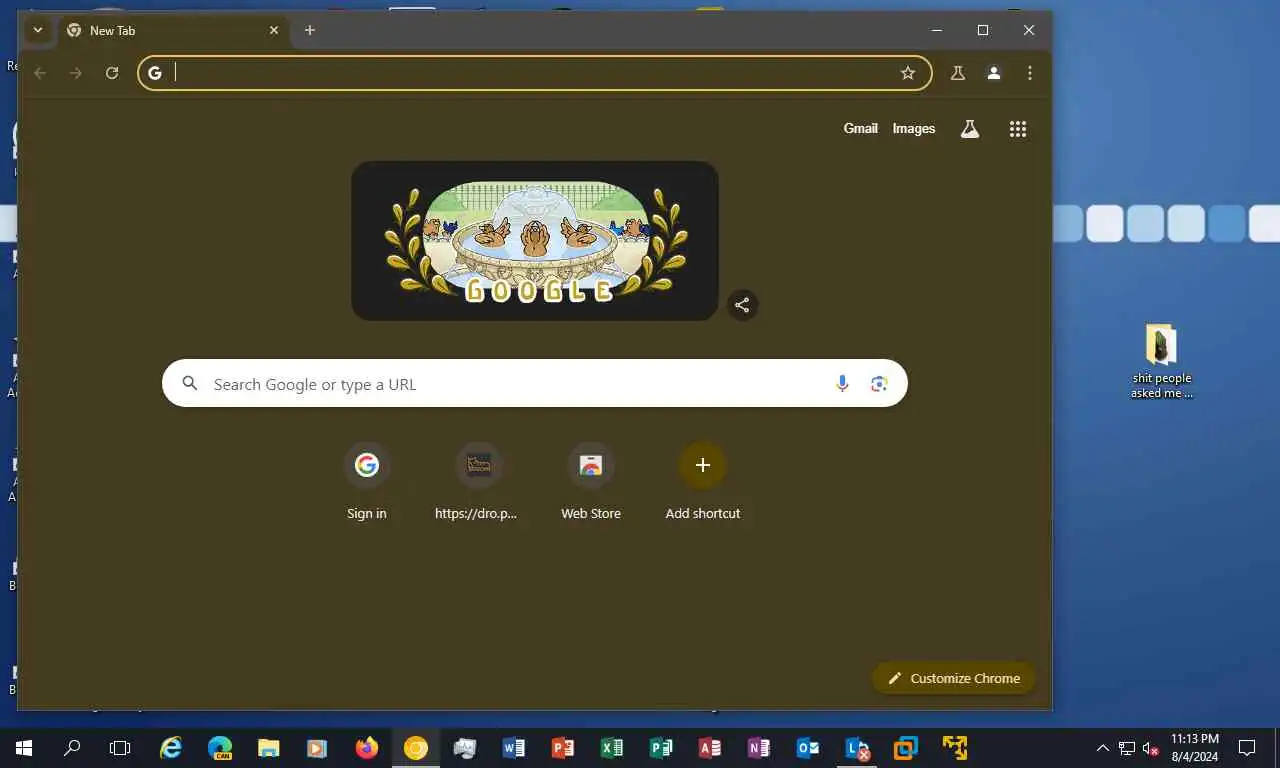1280x768 pixels.
Task: Open Chrome's three-dot menu
Action: coord(1030,73)
